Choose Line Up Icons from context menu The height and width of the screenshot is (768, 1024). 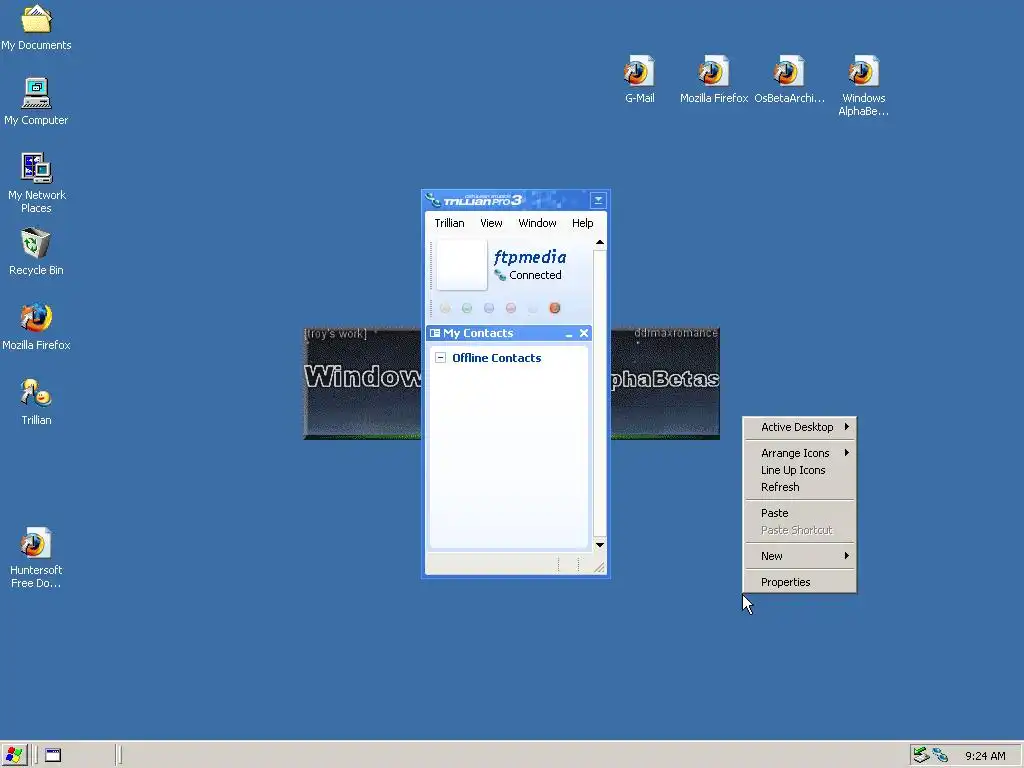799,470
